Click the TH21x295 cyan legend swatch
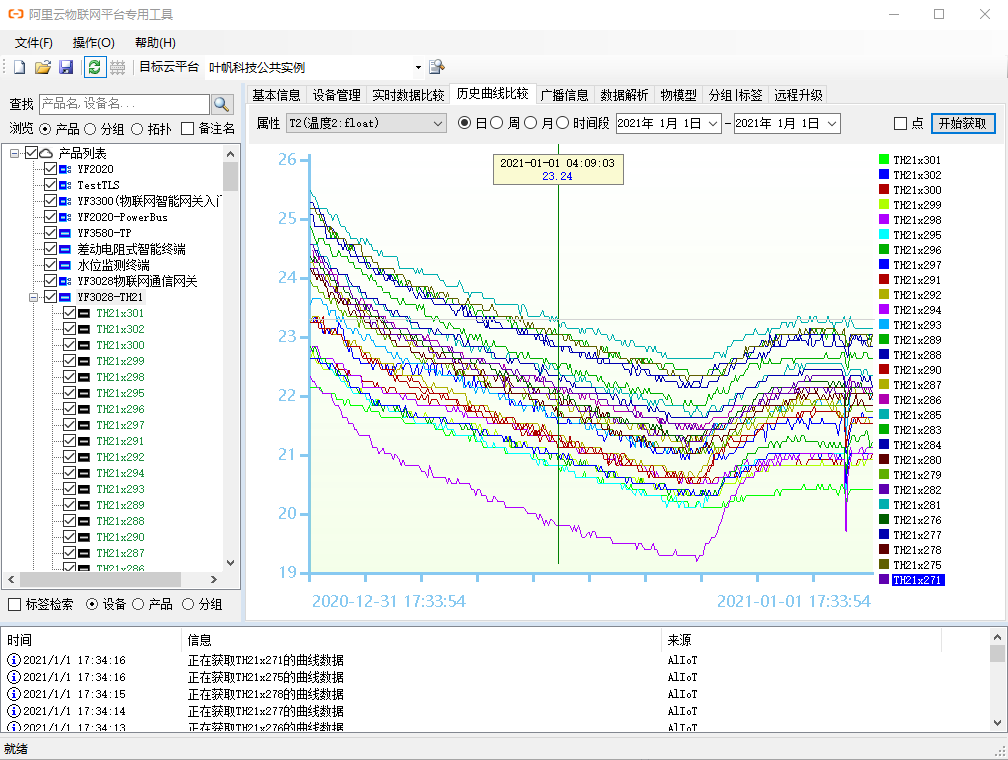The height and width of the screenshot is (760, 1008). (884, 235)
